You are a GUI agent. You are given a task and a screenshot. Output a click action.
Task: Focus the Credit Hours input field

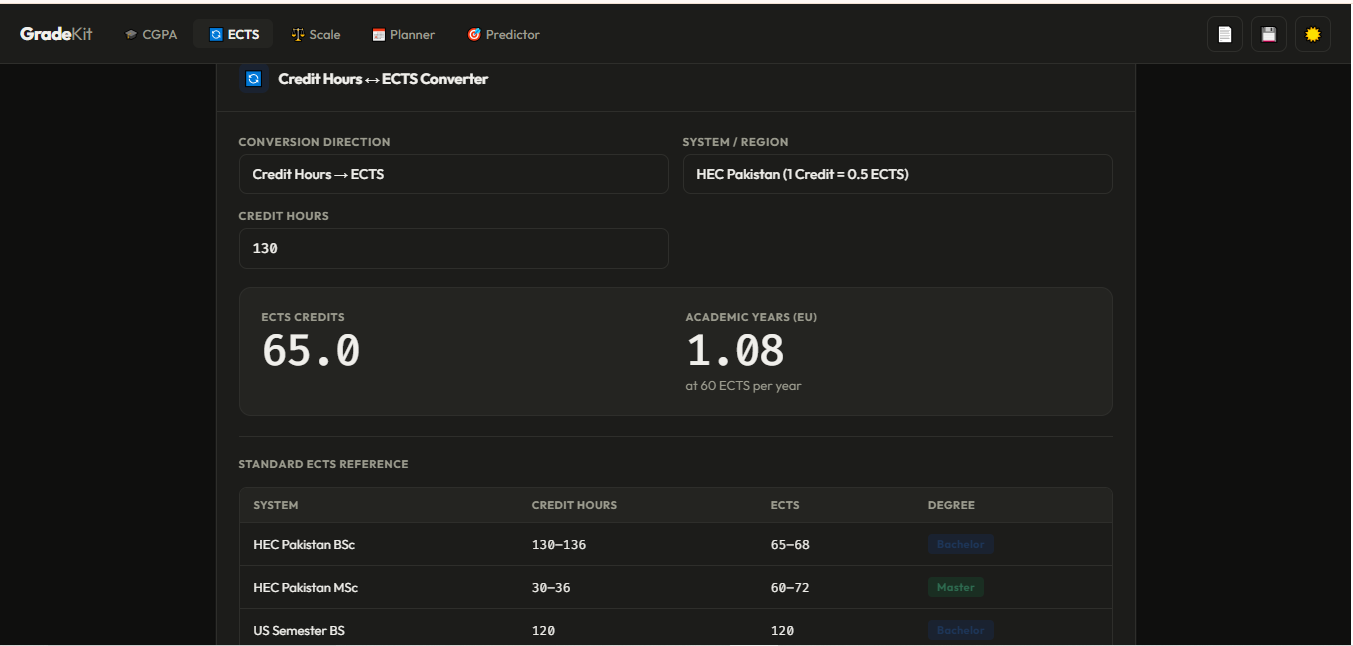453,248
